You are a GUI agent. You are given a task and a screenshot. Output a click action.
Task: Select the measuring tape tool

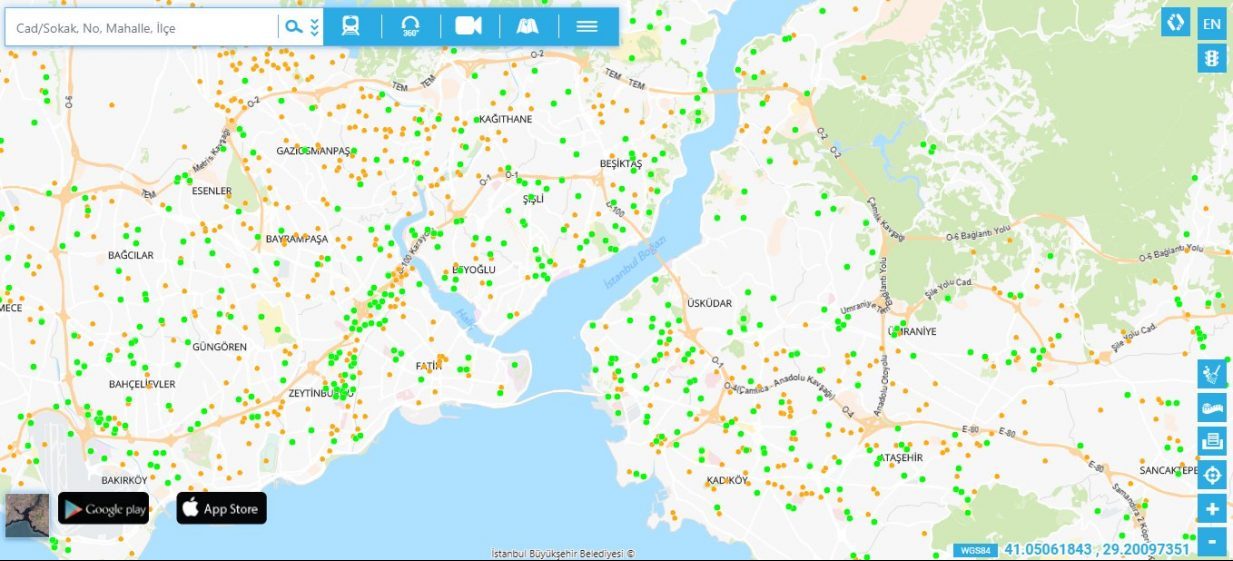click(1212, 407)
